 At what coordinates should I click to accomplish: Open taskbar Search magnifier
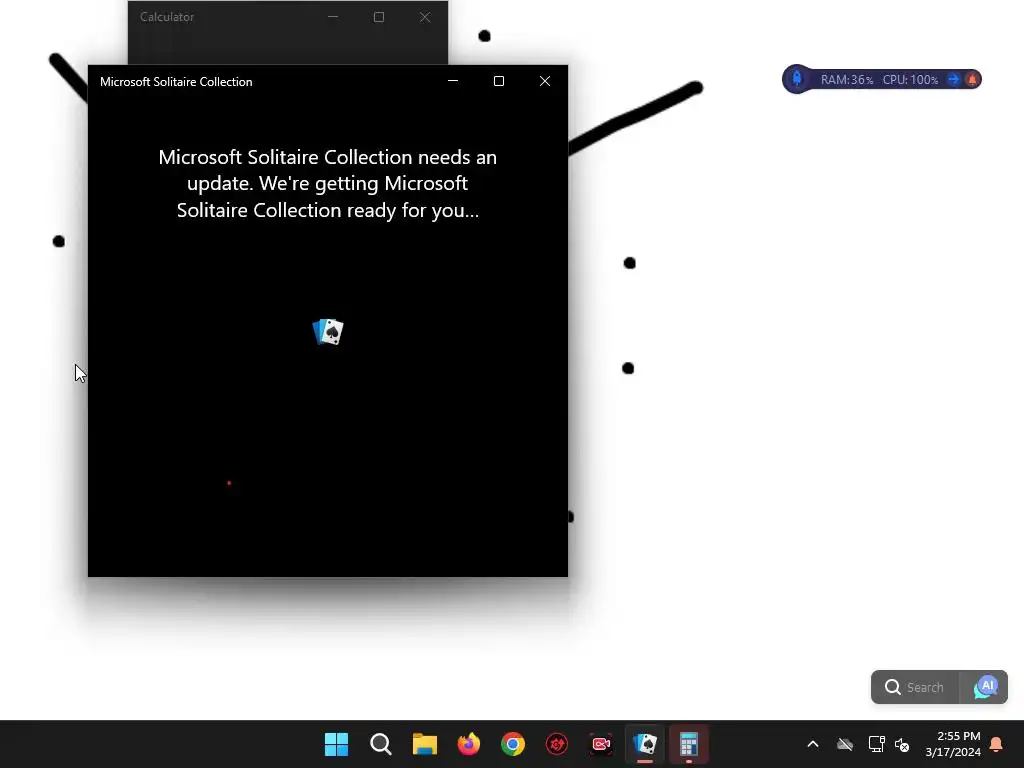[381, 744]
